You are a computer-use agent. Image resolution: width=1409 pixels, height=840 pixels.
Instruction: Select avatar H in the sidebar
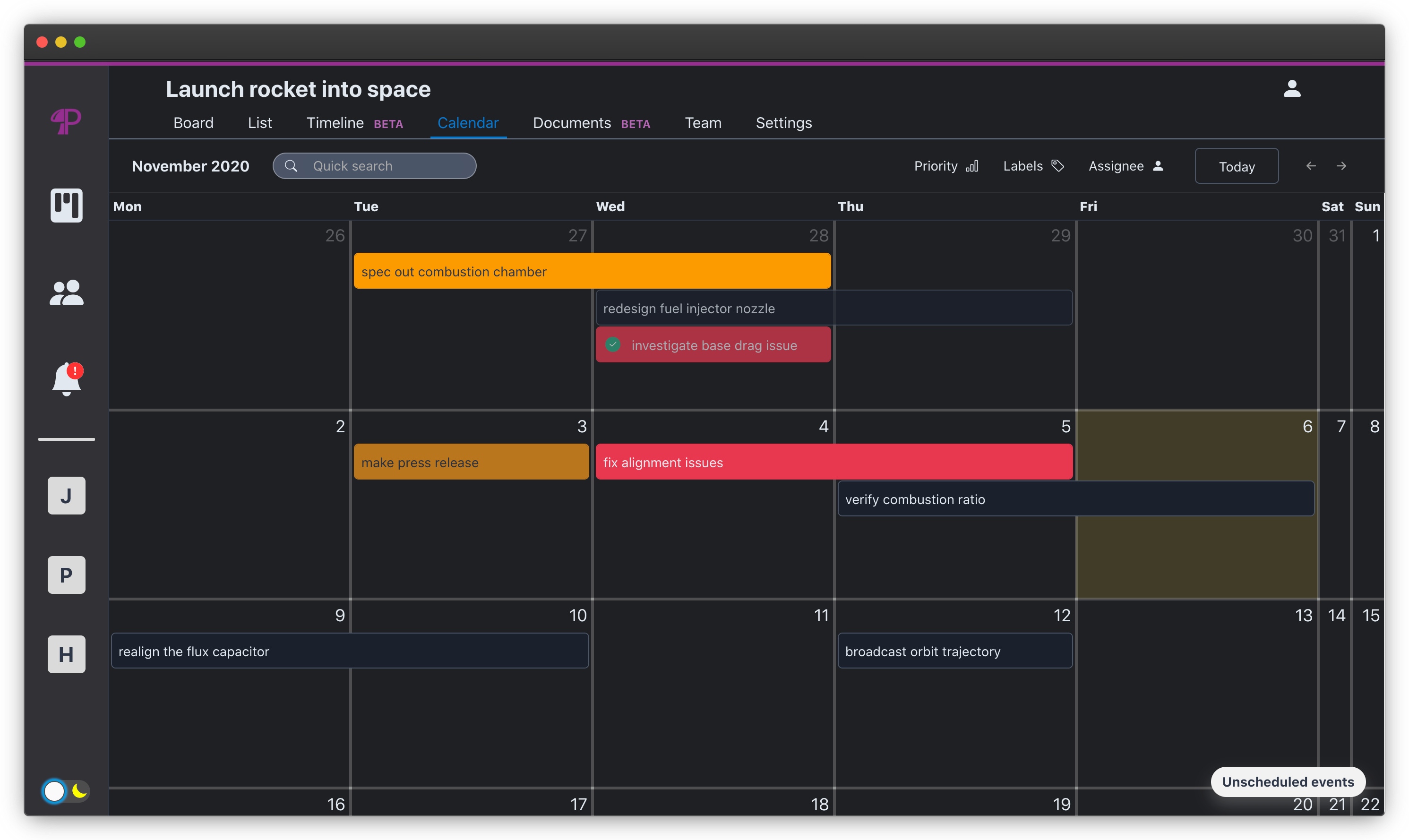click(66, 654)
